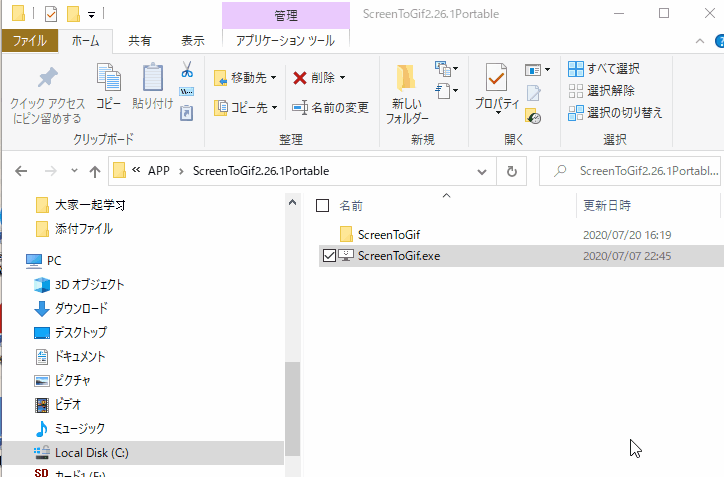Click 選択の切り替え (Invert selection)
The height and width of the screenshot is (477, 724).
coord(615,112)
